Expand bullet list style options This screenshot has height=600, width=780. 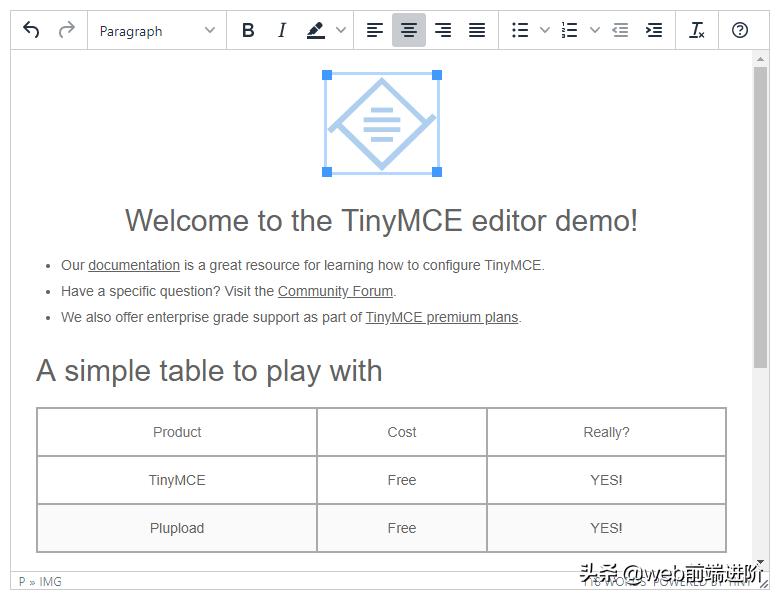pyautogui.click(x=545, y=30)
